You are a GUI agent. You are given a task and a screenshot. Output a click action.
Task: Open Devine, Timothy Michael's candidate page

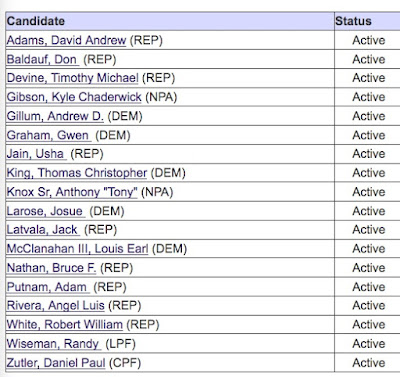pos(72,78)
